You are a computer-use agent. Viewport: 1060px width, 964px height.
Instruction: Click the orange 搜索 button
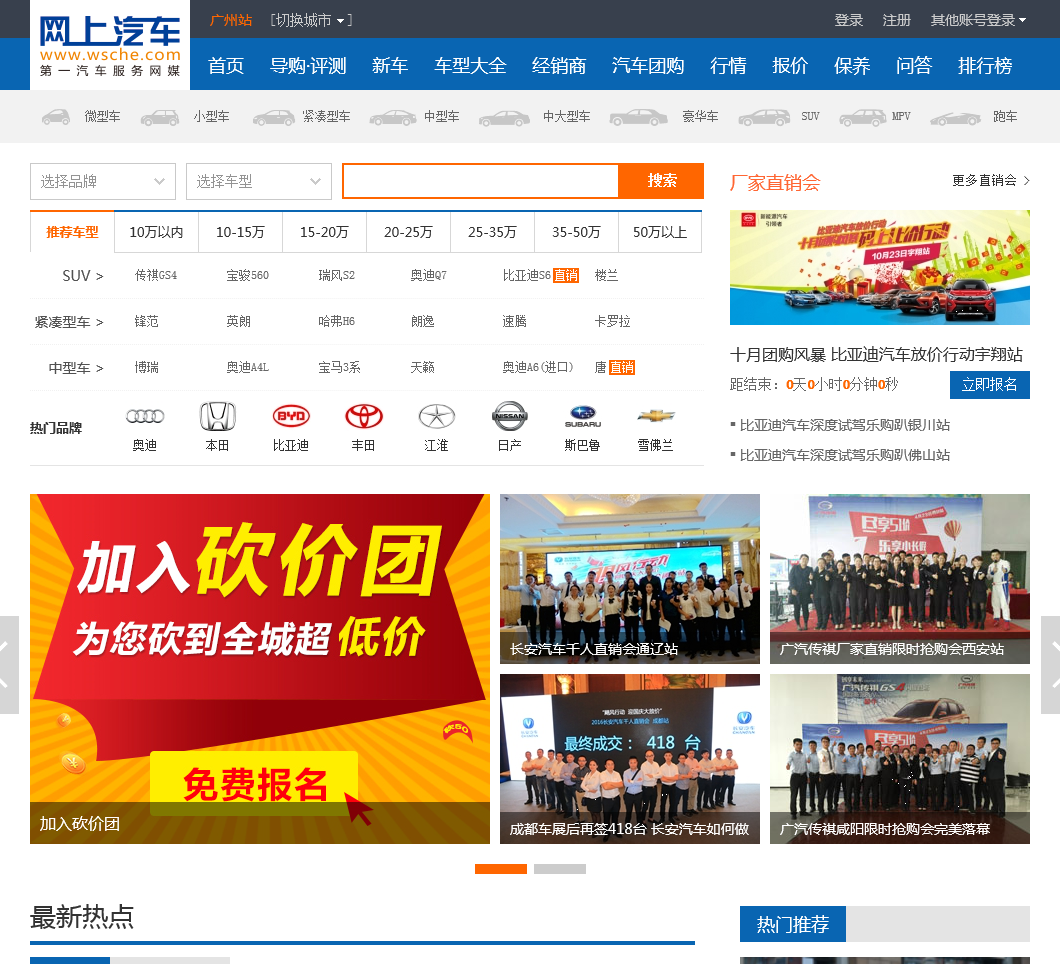tap(662, 180)
